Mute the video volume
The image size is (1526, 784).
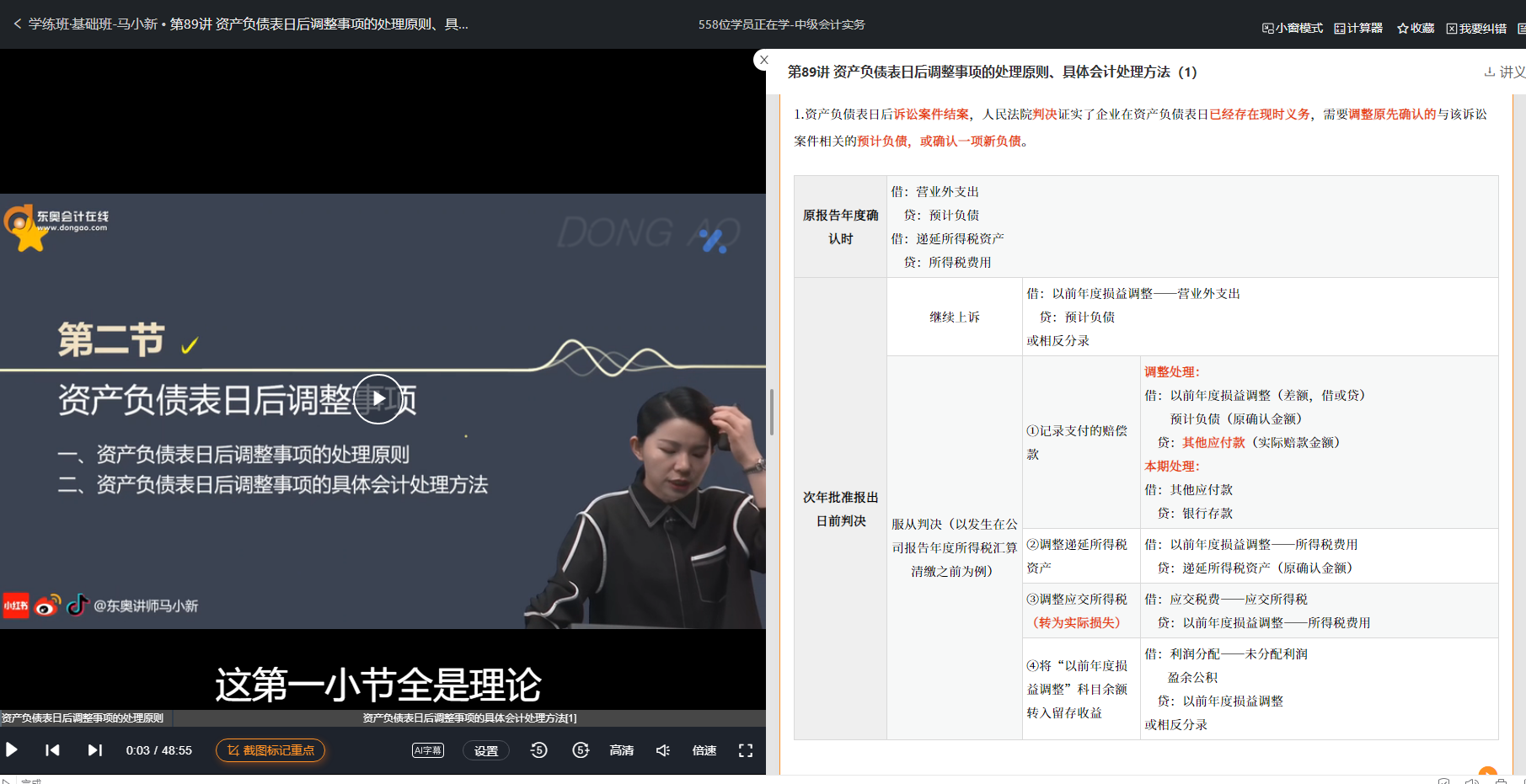click(662, 749)
